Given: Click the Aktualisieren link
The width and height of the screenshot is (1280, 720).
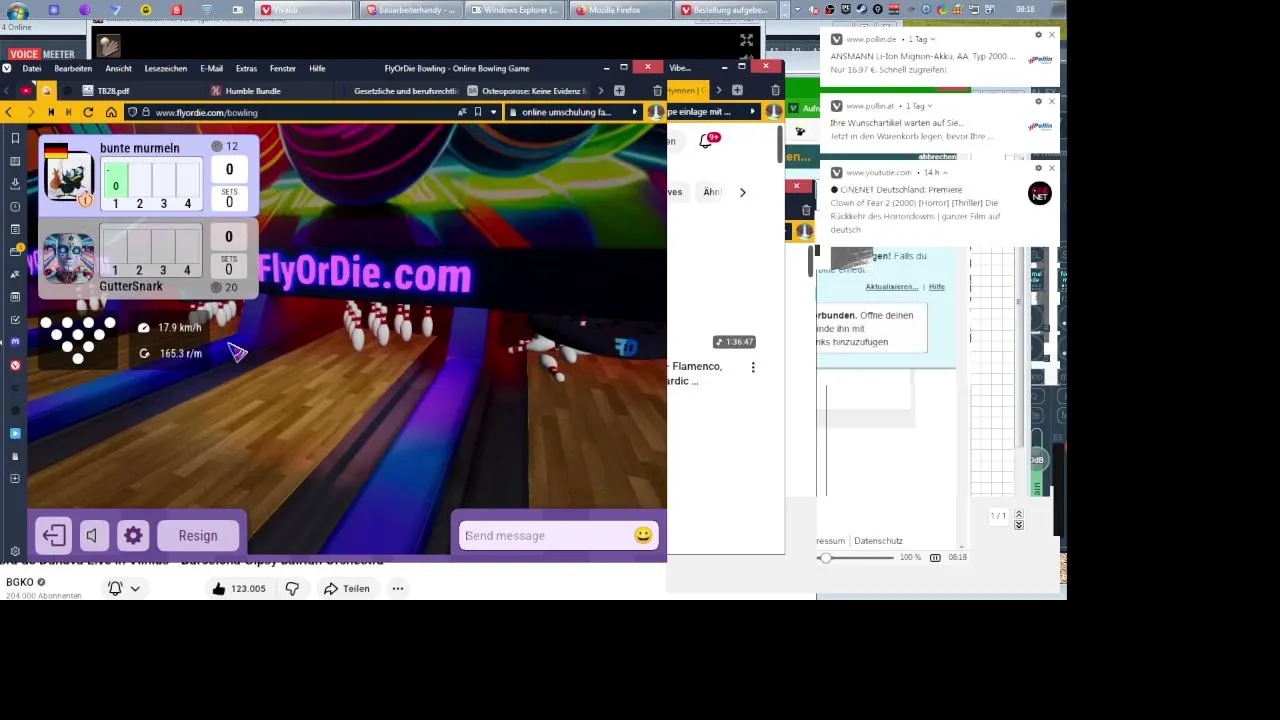Looking at the screenshot, I should pos(891,287).
